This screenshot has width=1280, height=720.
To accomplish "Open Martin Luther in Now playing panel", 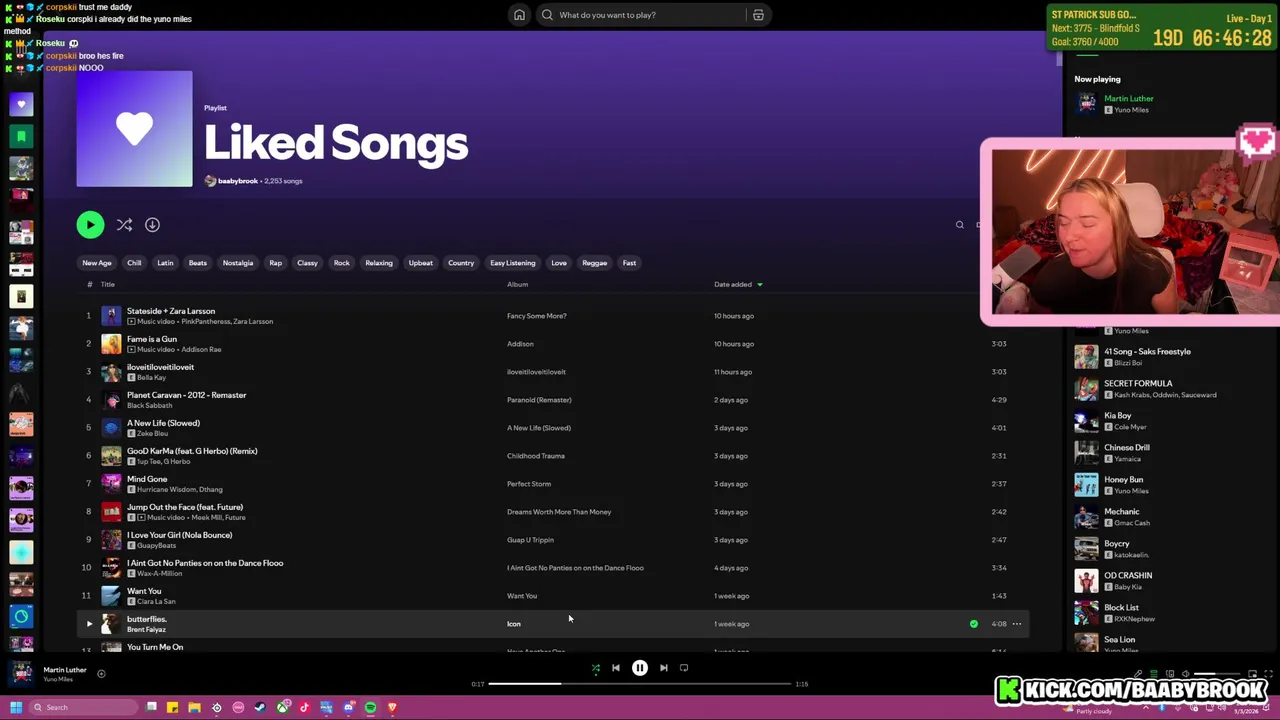I will (x=1129, y=99).
